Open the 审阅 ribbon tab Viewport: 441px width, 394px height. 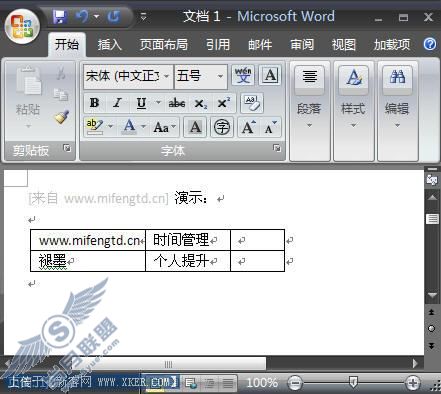coord(302,45)
